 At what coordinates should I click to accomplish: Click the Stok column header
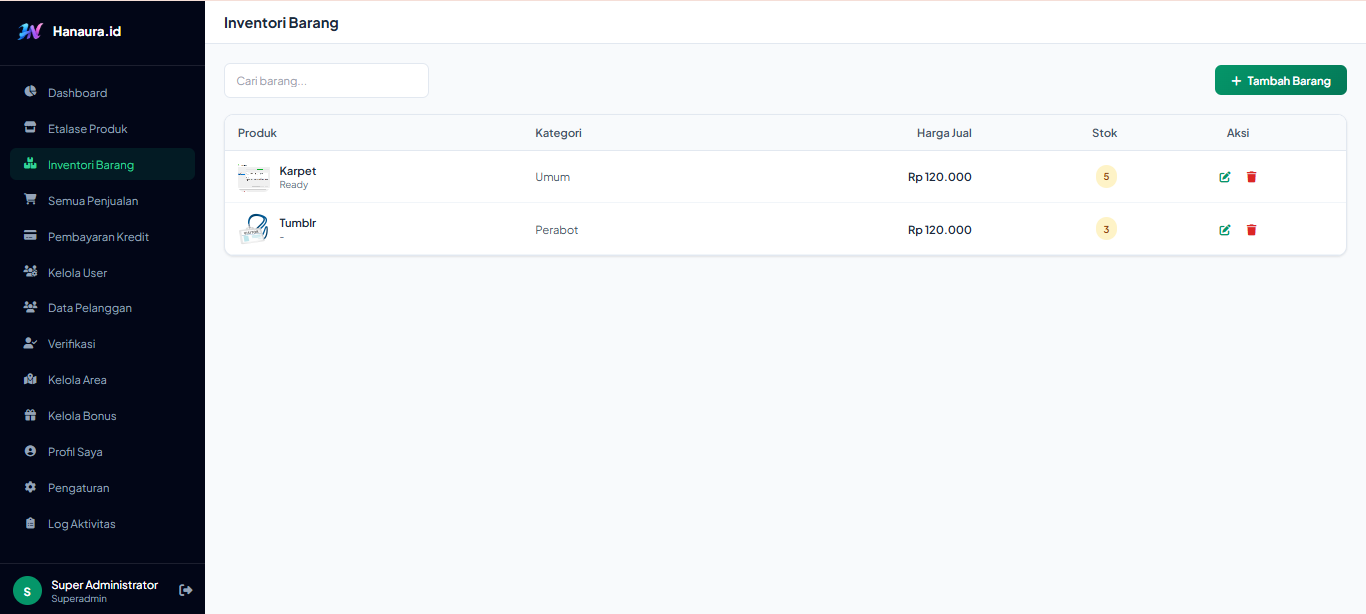click(x=1105, y=133)
